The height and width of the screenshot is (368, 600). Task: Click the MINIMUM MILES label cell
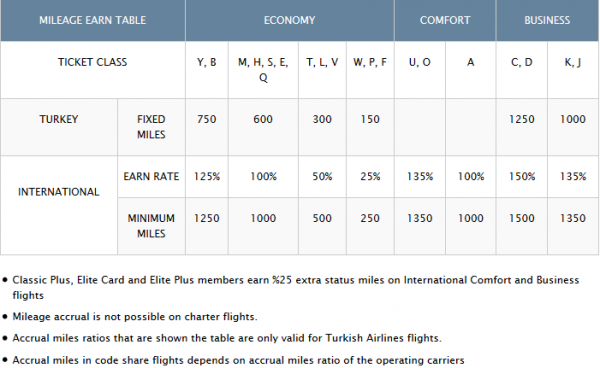tap(151, 226)
